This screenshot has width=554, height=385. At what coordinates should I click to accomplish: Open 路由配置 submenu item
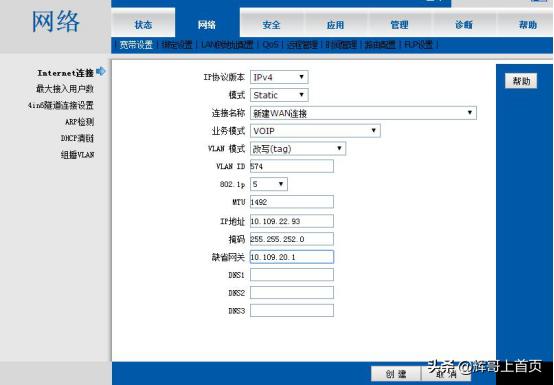point(380,45)
